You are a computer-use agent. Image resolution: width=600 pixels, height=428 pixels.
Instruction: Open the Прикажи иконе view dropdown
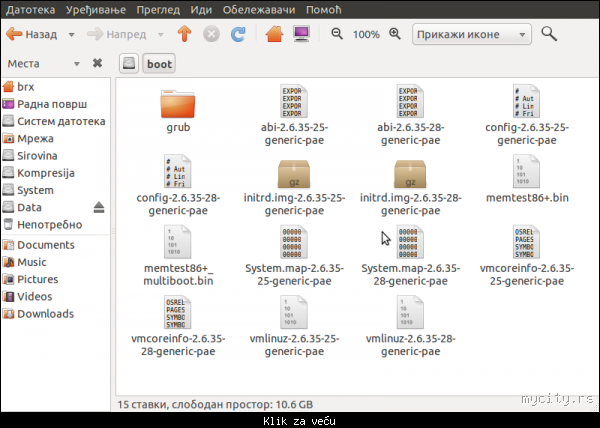pyautogui.click(x=471, y=34)
